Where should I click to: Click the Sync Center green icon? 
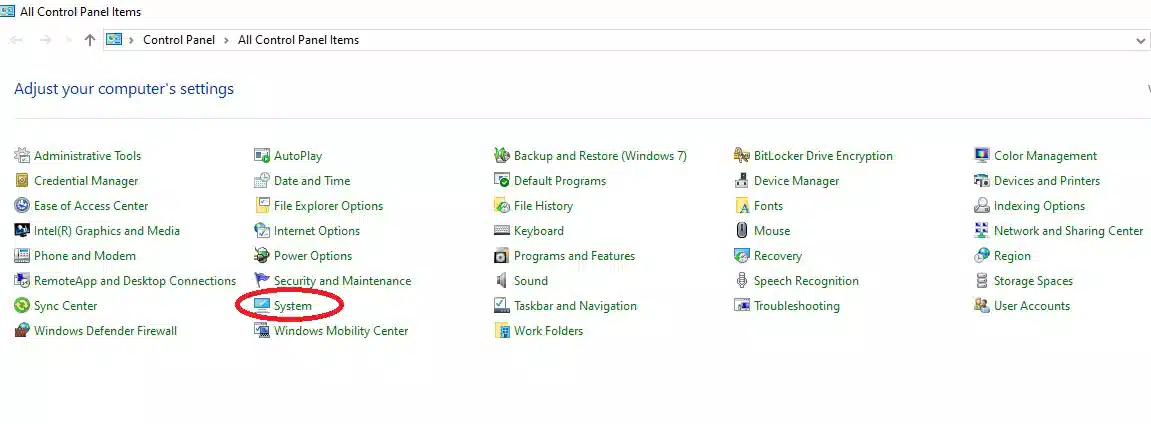pos(22,306)
